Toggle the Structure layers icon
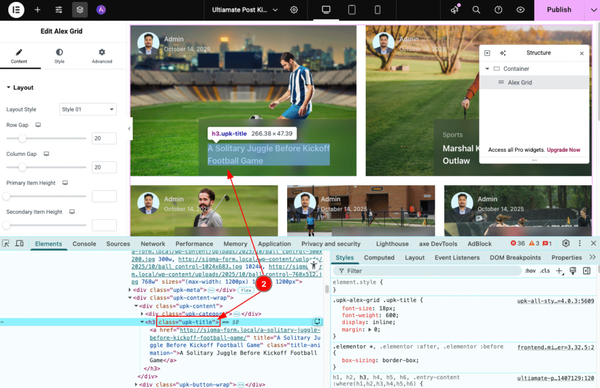The width and height of the screenshot is (600, 388). pyautogui.click(x=80, y=10)
